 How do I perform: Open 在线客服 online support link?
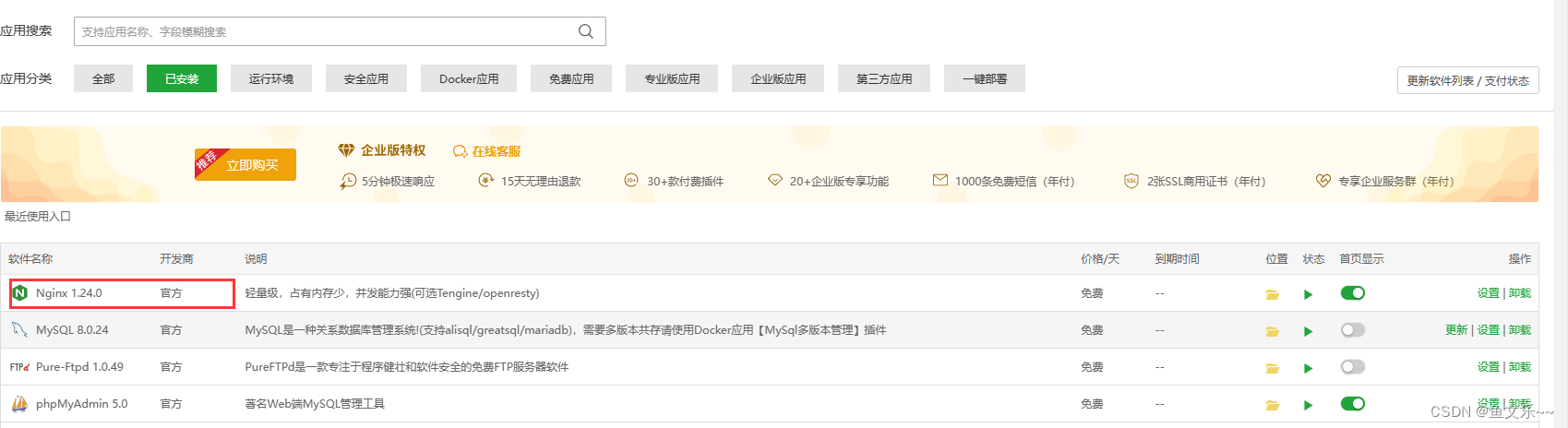click(x=497, y=151)
